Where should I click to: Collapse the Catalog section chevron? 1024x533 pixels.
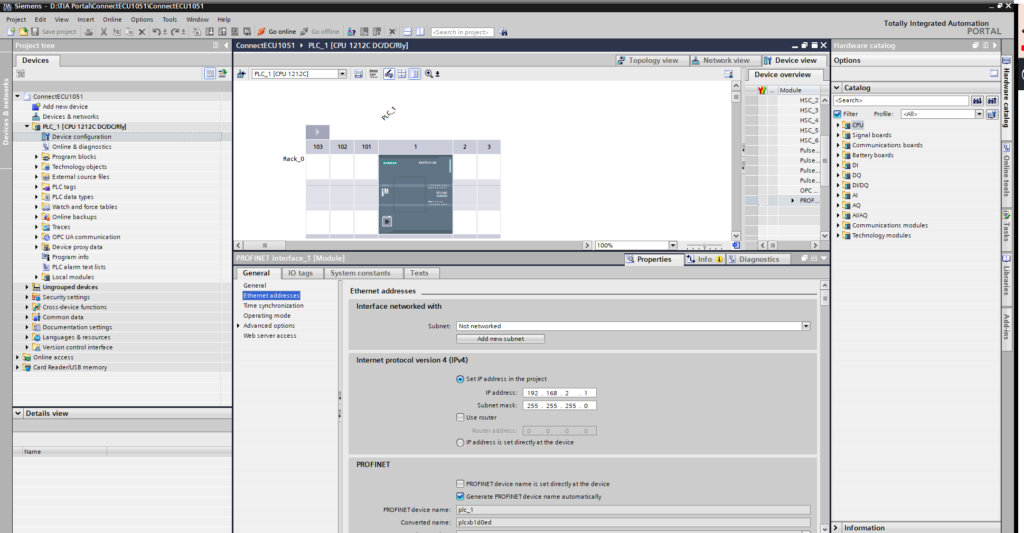coord(837,88)
